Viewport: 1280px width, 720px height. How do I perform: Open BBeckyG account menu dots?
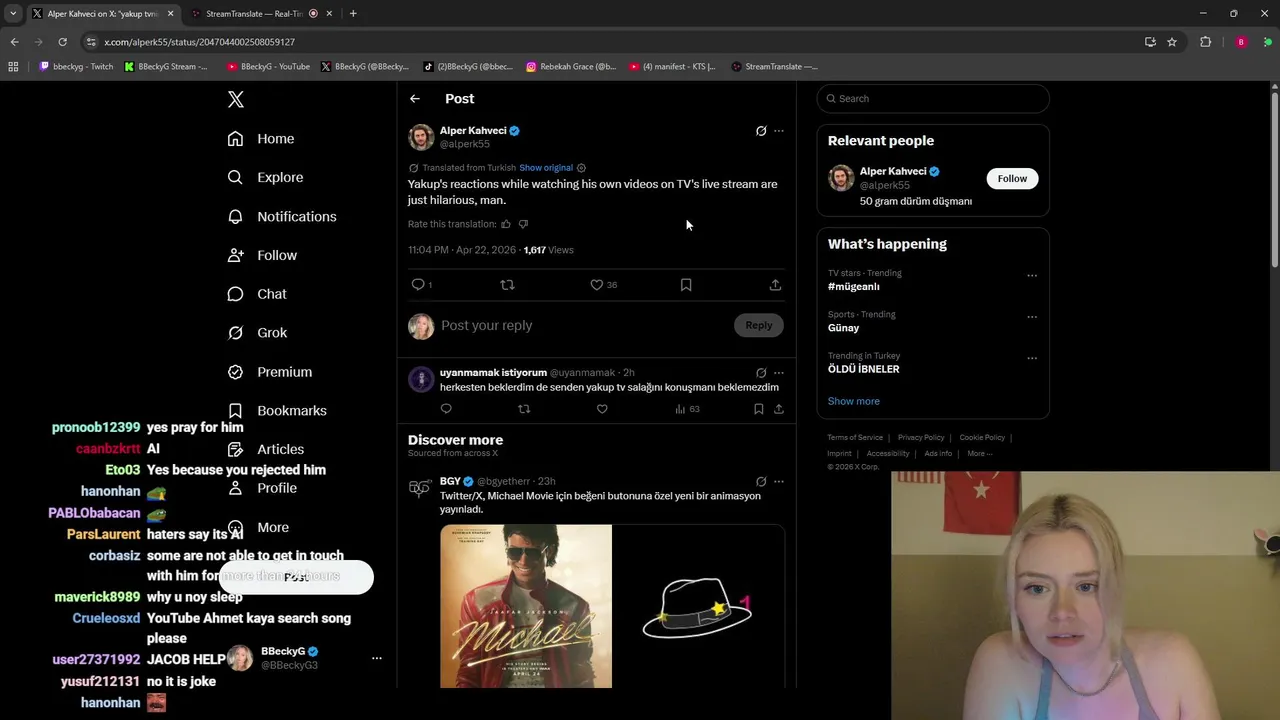point(377,658)
